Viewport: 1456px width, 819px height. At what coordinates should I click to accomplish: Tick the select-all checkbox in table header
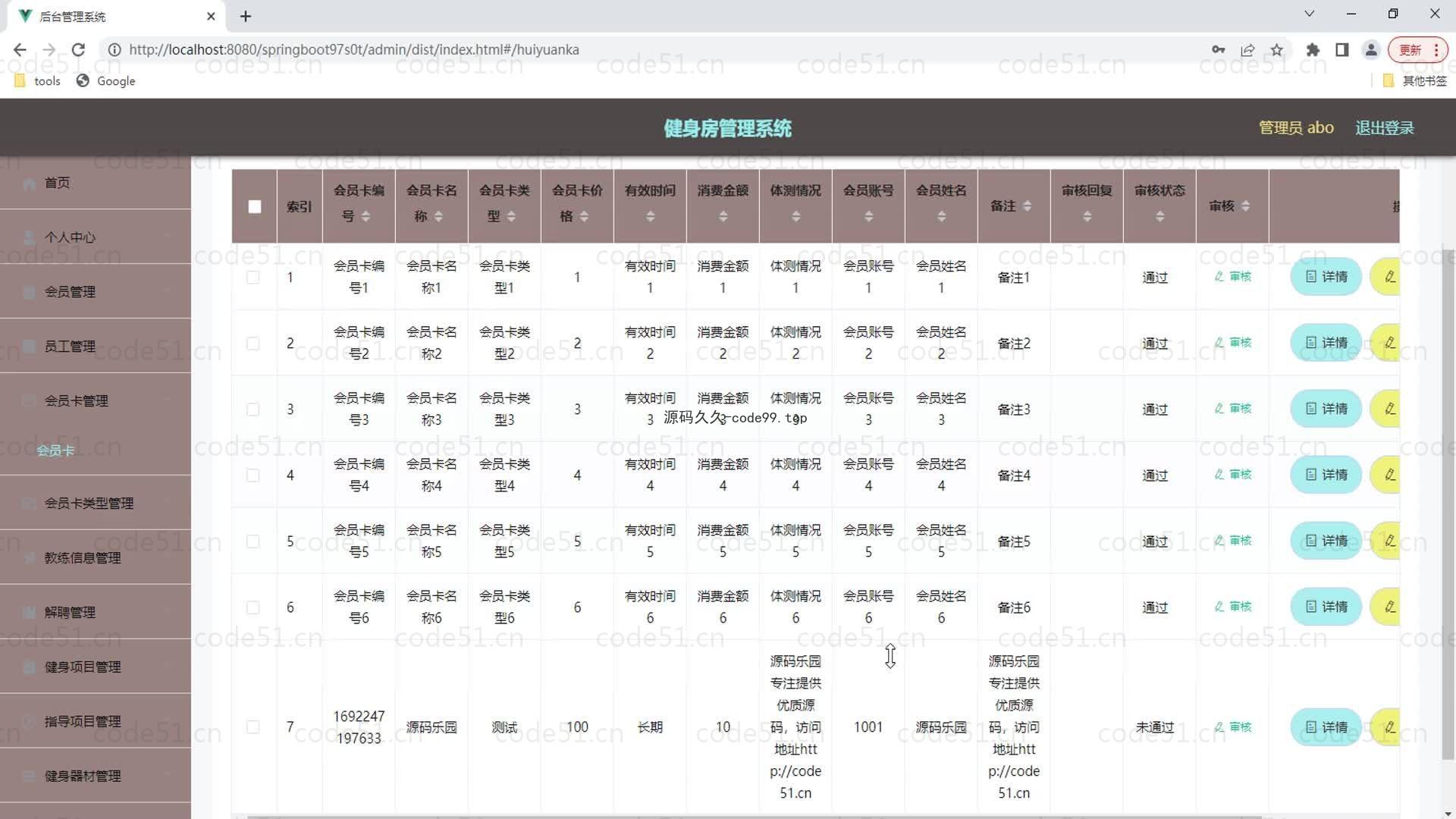tap(255, 206)
